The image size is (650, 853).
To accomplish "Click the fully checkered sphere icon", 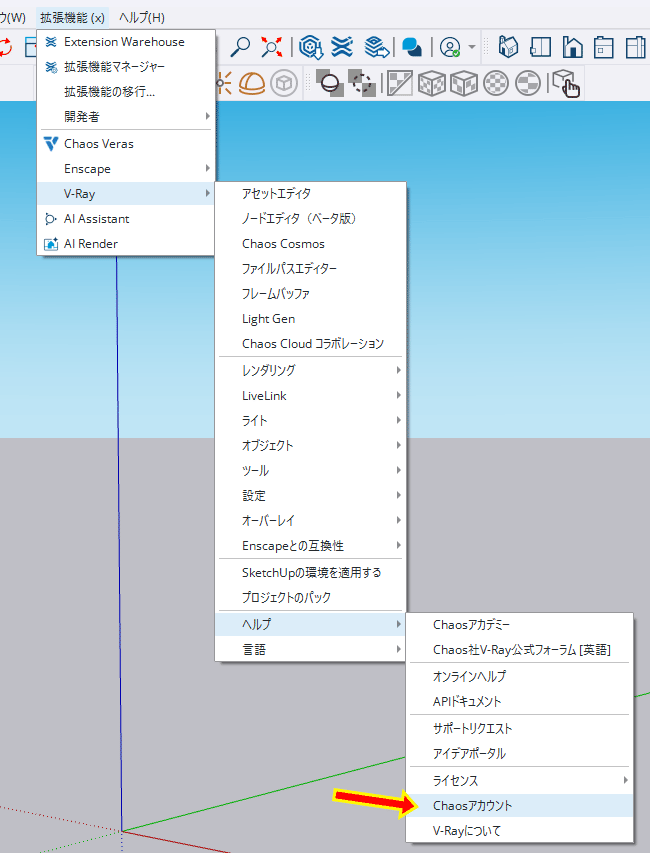I will point(496,83).
